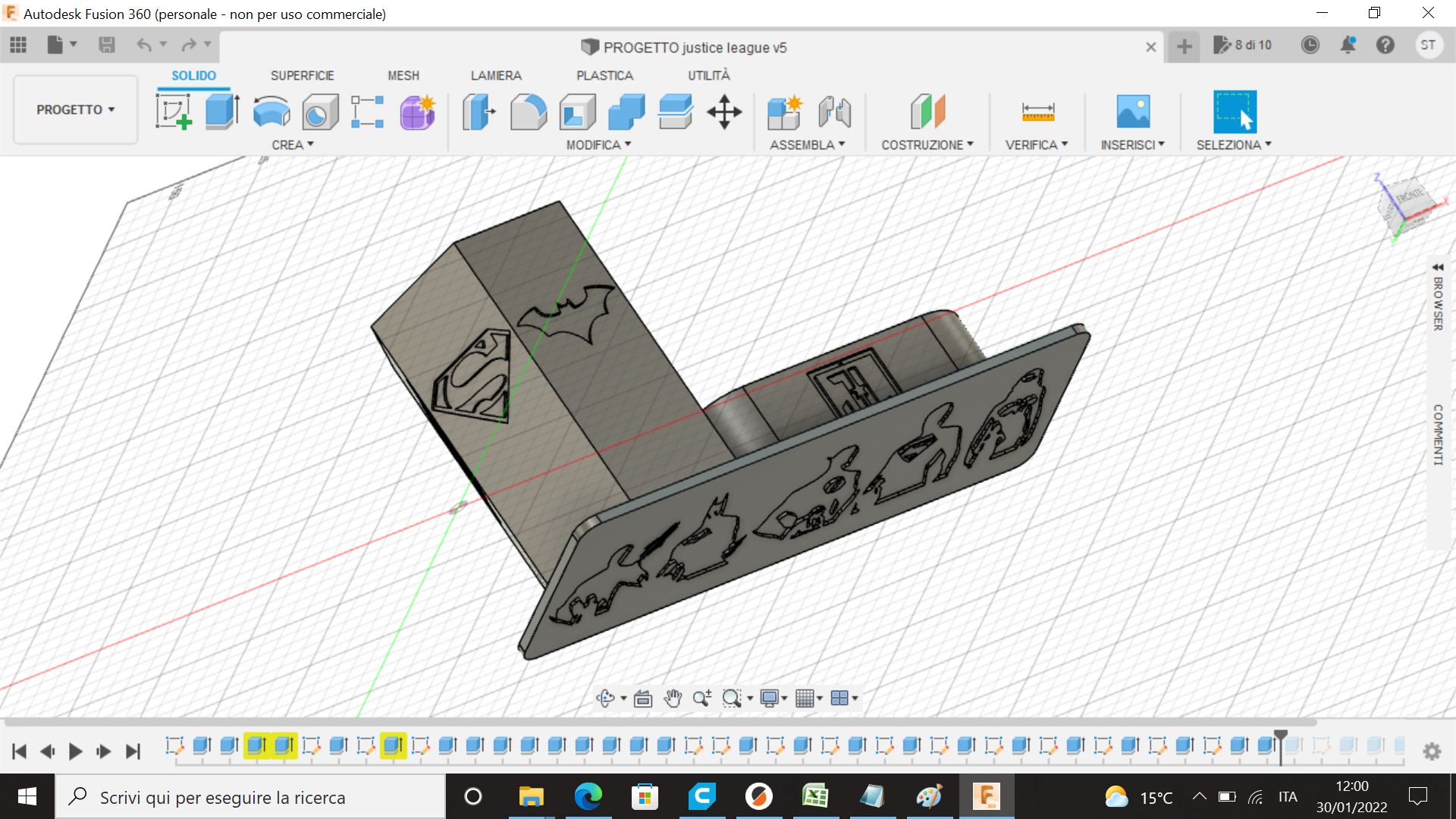Step forward one timeline feature
The image size is (1456, 819).
point(104,752)
